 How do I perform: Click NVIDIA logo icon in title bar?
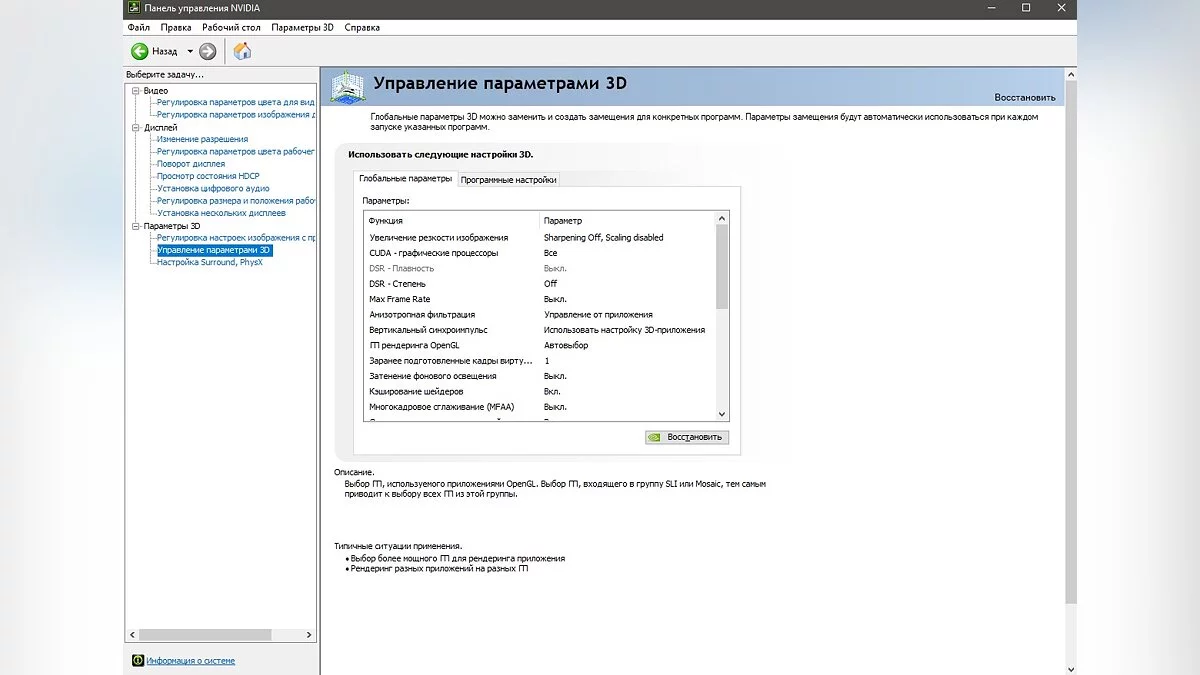134,8
